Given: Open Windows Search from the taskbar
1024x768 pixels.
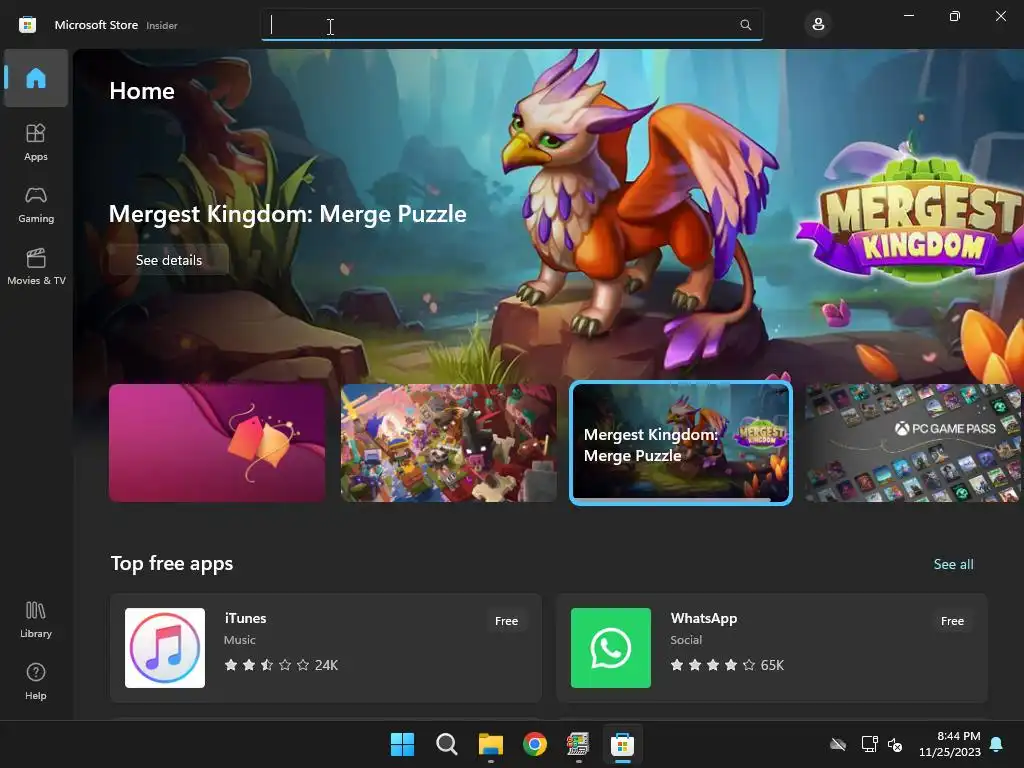Looking at the screenshot, I should coord(447,744).
